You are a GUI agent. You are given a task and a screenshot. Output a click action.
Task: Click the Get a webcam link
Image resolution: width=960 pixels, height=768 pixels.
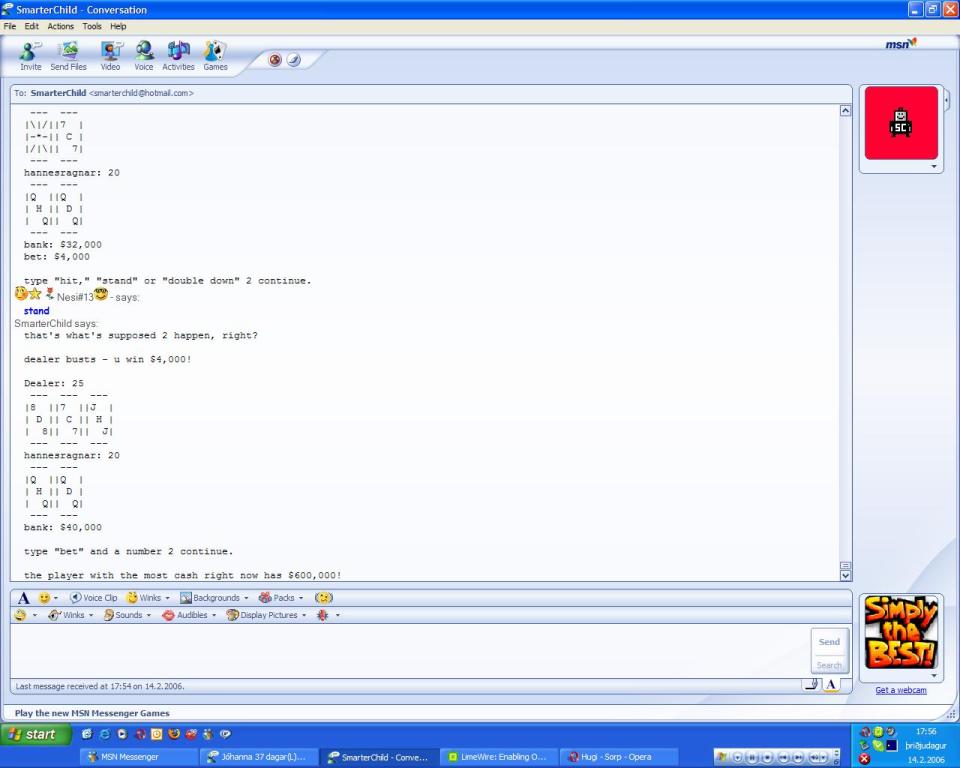click(x=901, y=690)
